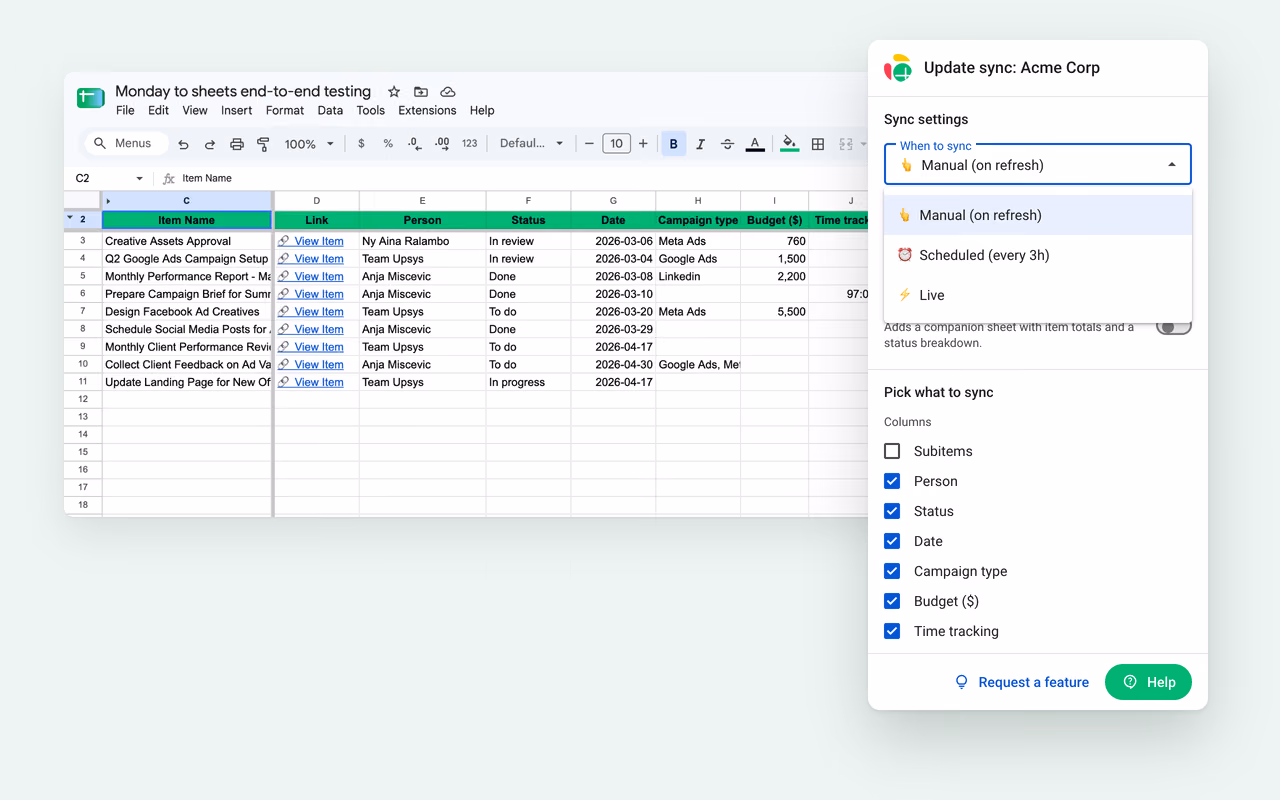
Task: Open the fill color picker
Action: [790, 144]
